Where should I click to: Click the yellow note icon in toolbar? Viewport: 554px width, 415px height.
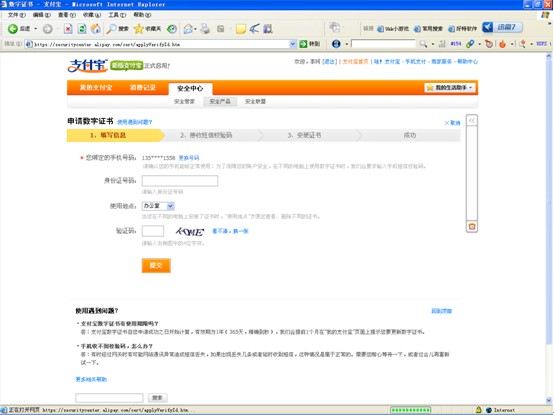click(241, 29)
